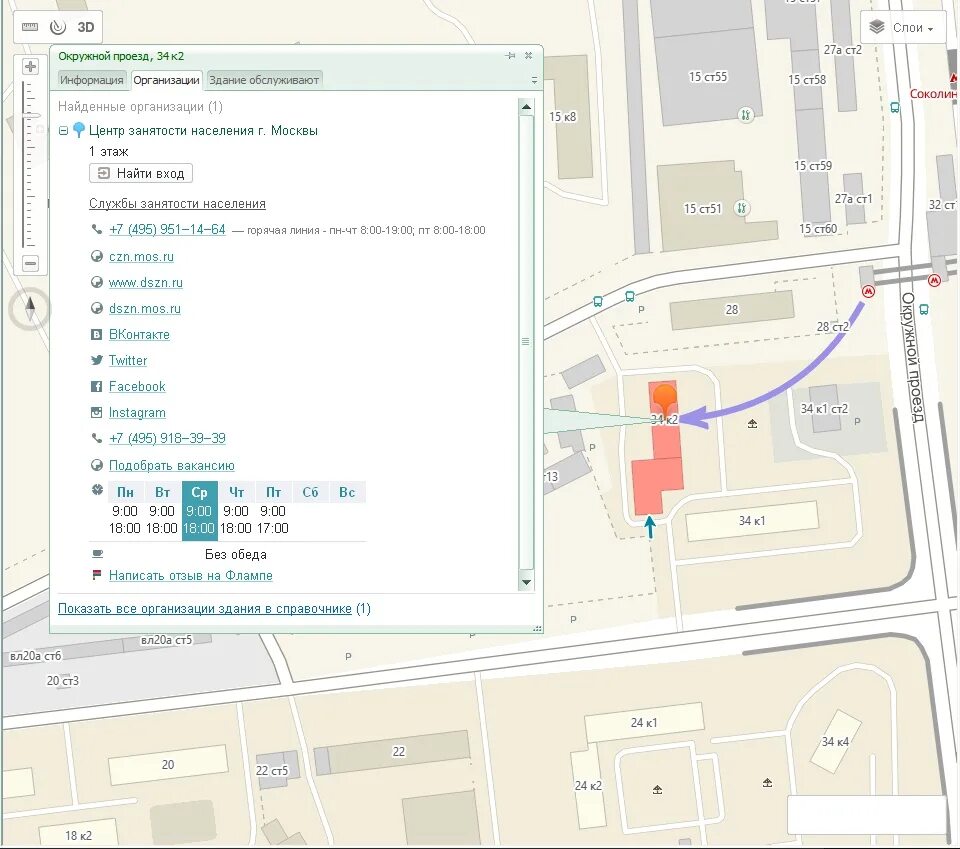Click Найти вход button
The height and width of the screenshot is (849, 960).
click(141, 173)
